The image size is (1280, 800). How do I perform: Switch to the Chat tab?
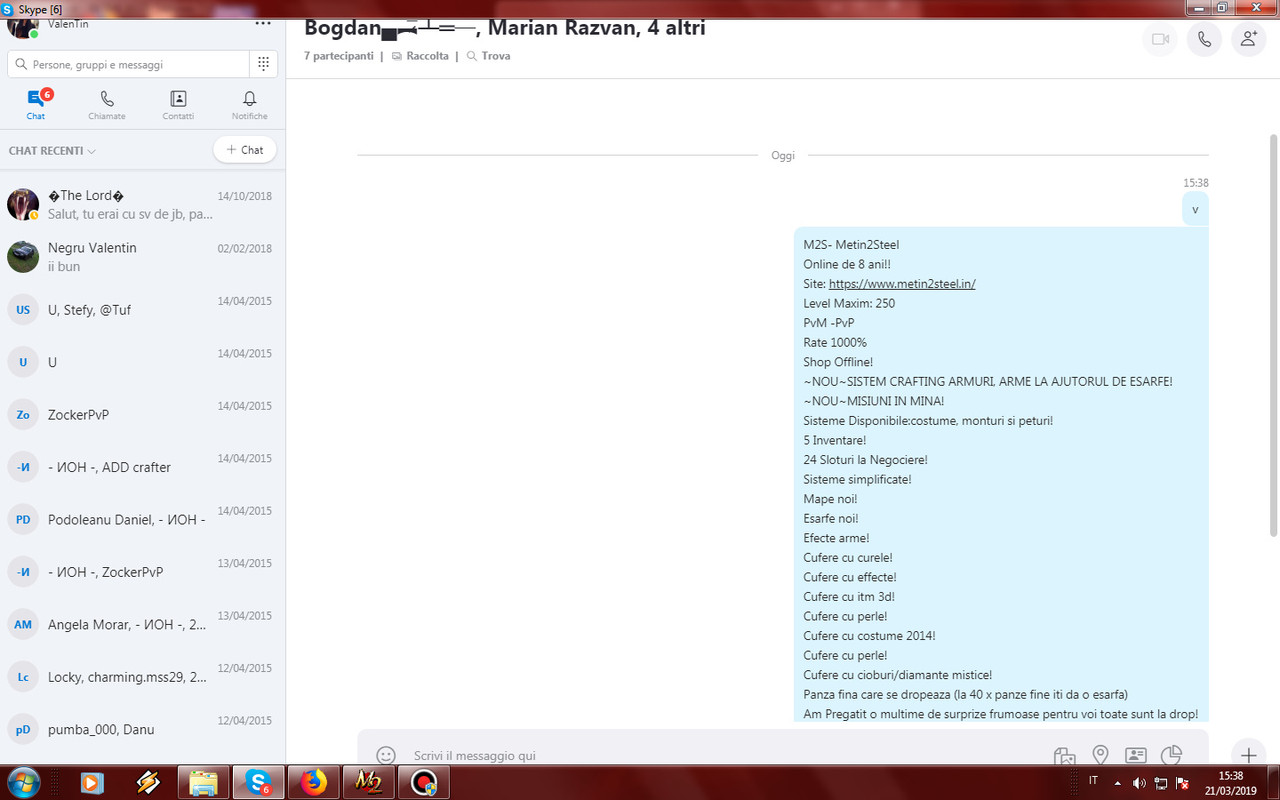(36, 104)
